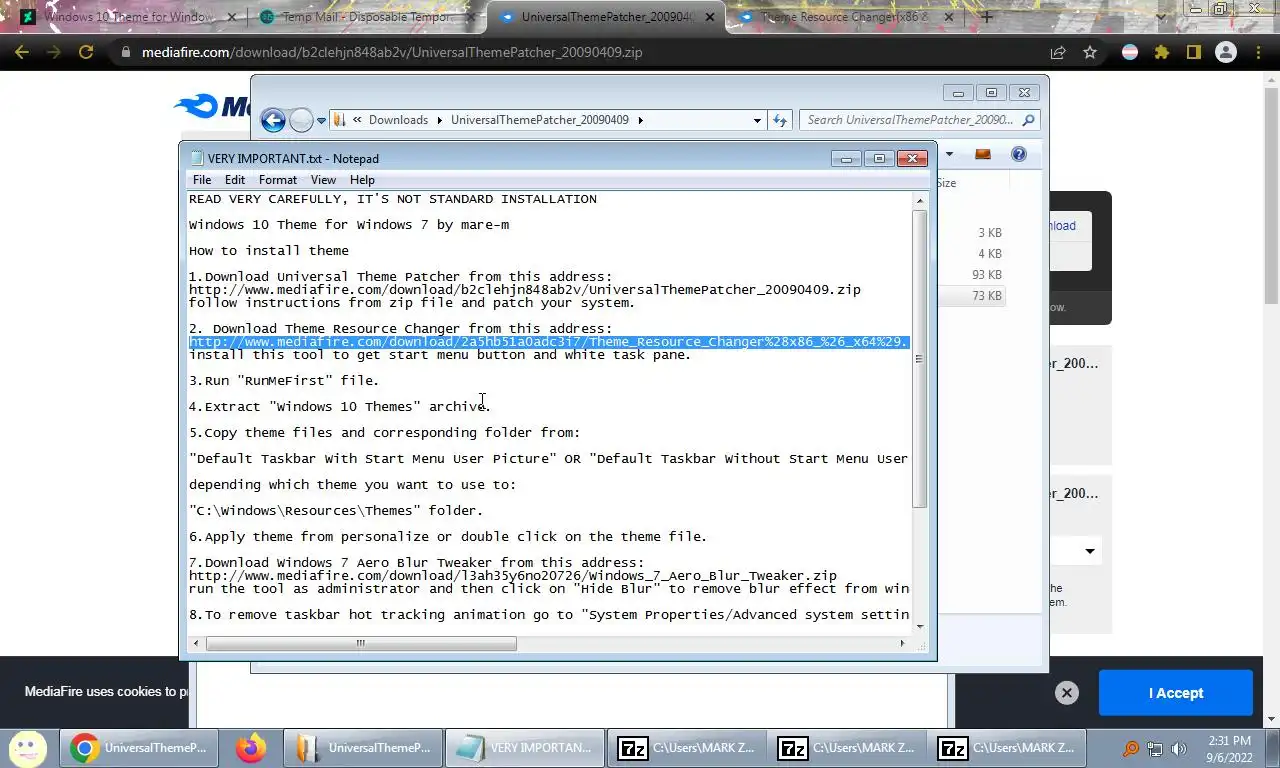Open the volume icon in system tray
The width and height of the screenshot is (1280, 768).
1179,749
